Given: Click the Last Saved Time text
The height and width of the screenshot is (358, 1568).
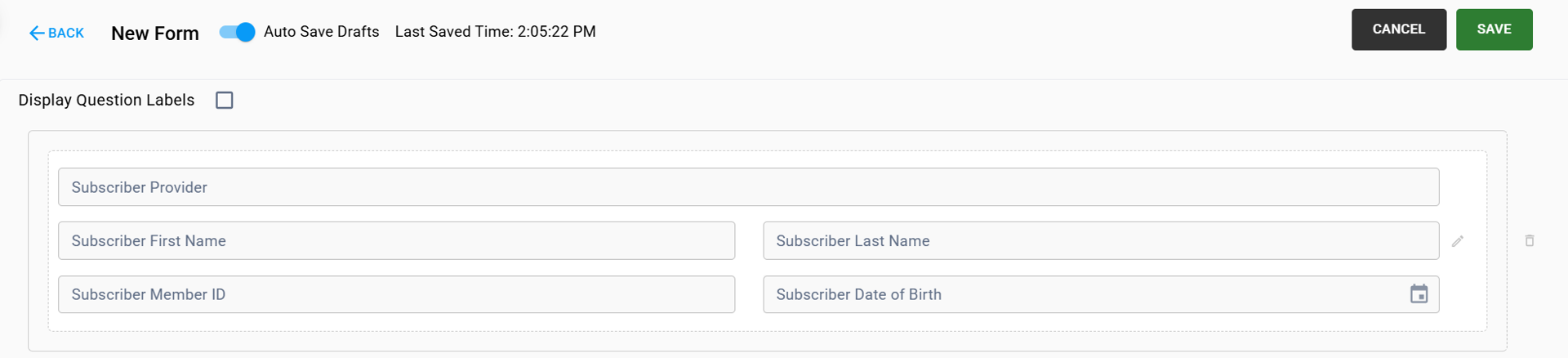Looking at the screenshot, I should (495, 32).
